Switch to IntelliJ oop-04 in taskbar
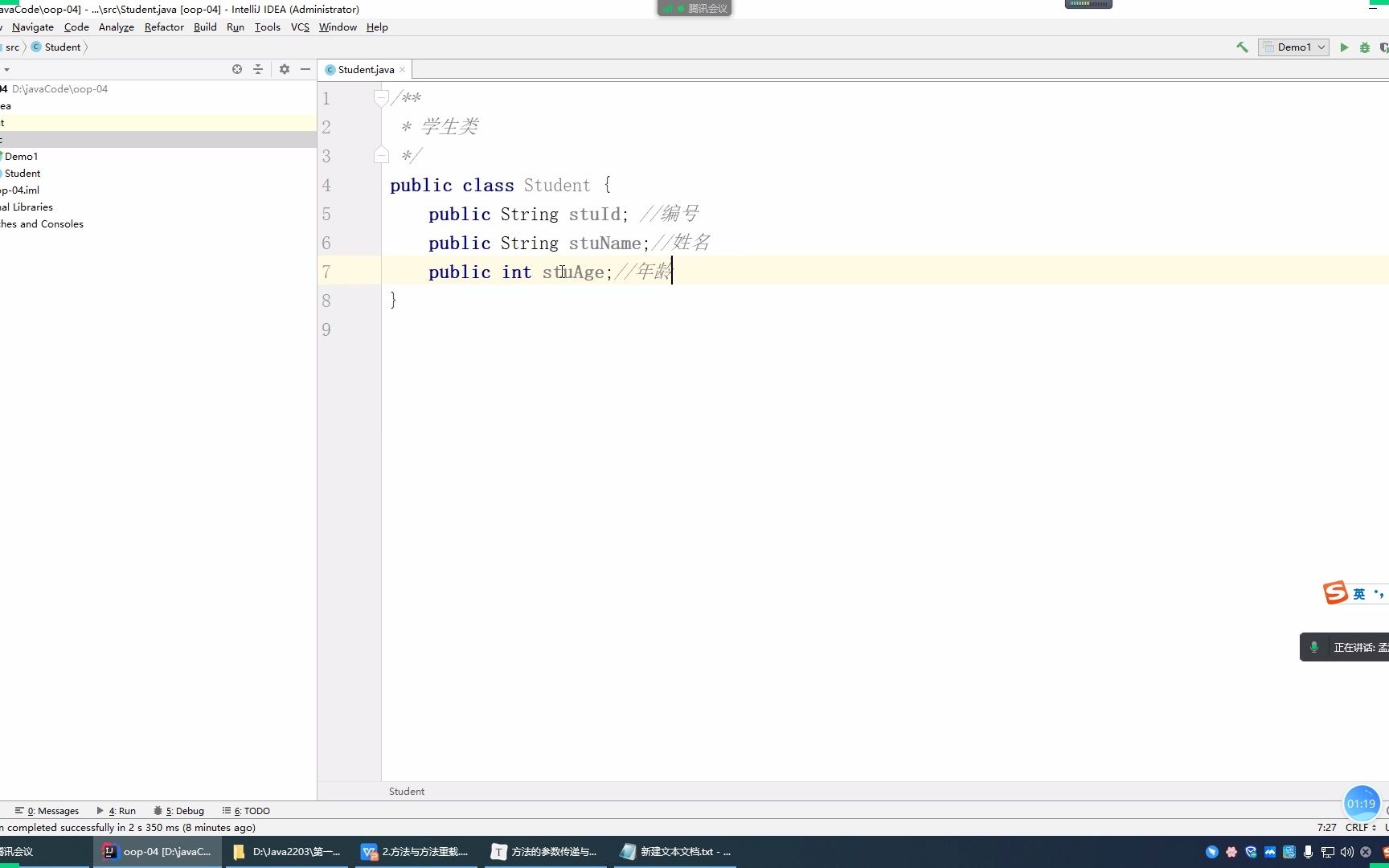This screenshot has height=868, width=1389. tap(158, 852)
